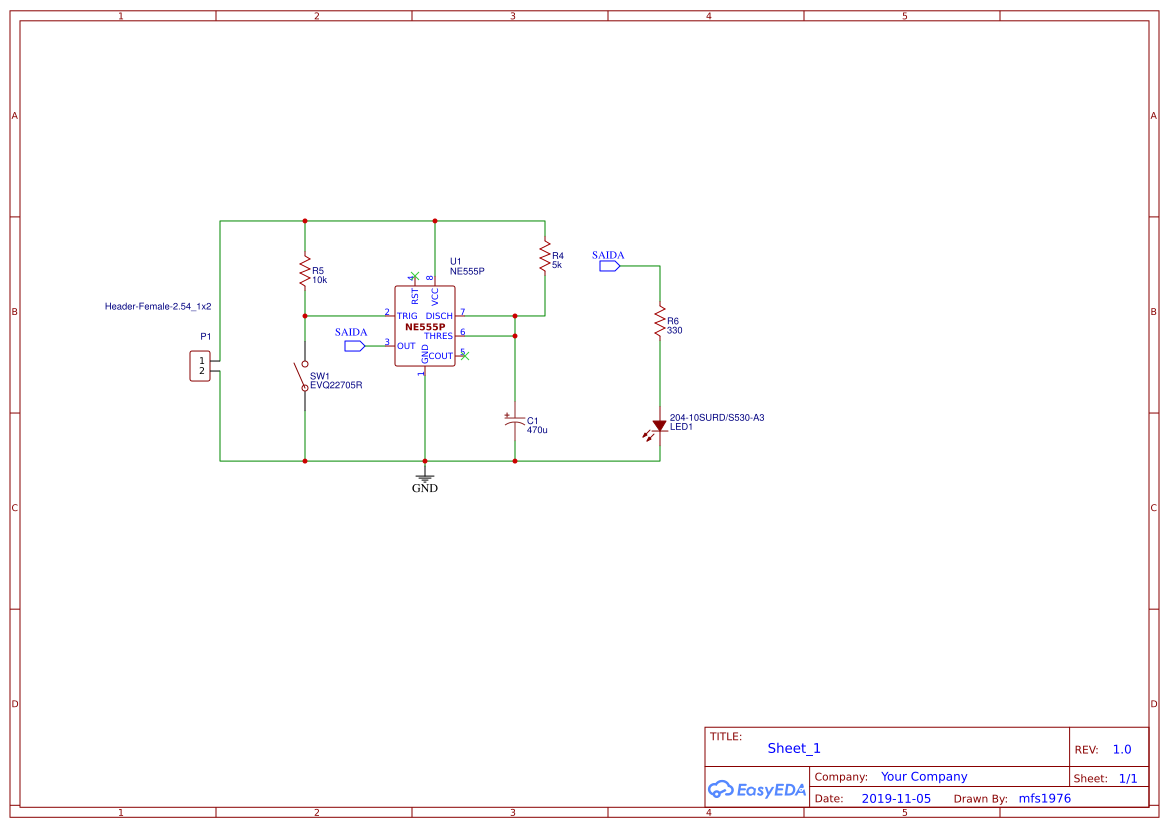This screenshot has width=1169, height=828.
Task: Select the NE555P chip body
Action: (x=425, y=327)
